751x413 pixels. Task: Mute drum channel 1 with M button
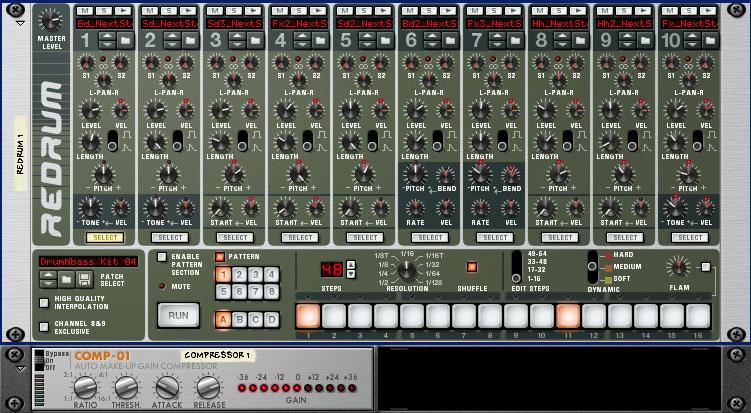(85, 11)
